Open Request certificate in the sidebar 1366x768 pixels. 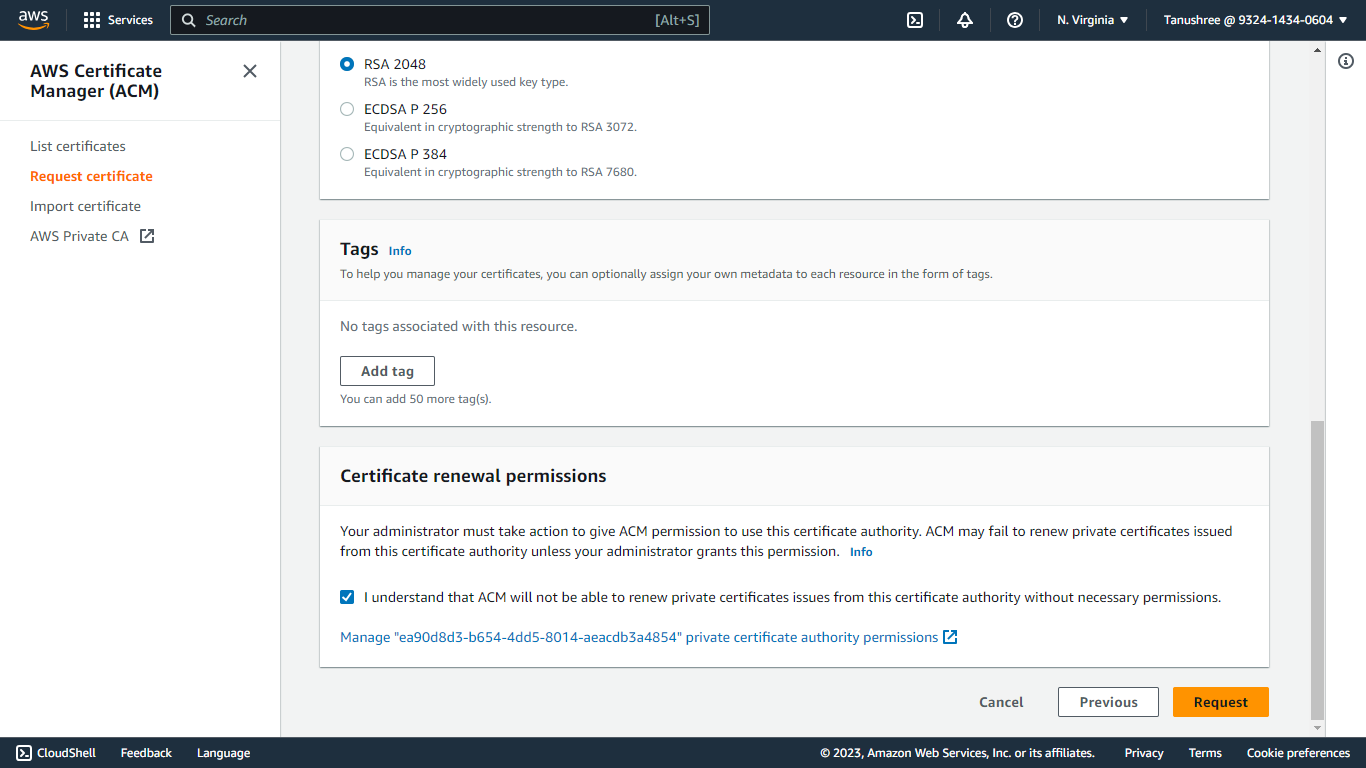tap(91, 176)
